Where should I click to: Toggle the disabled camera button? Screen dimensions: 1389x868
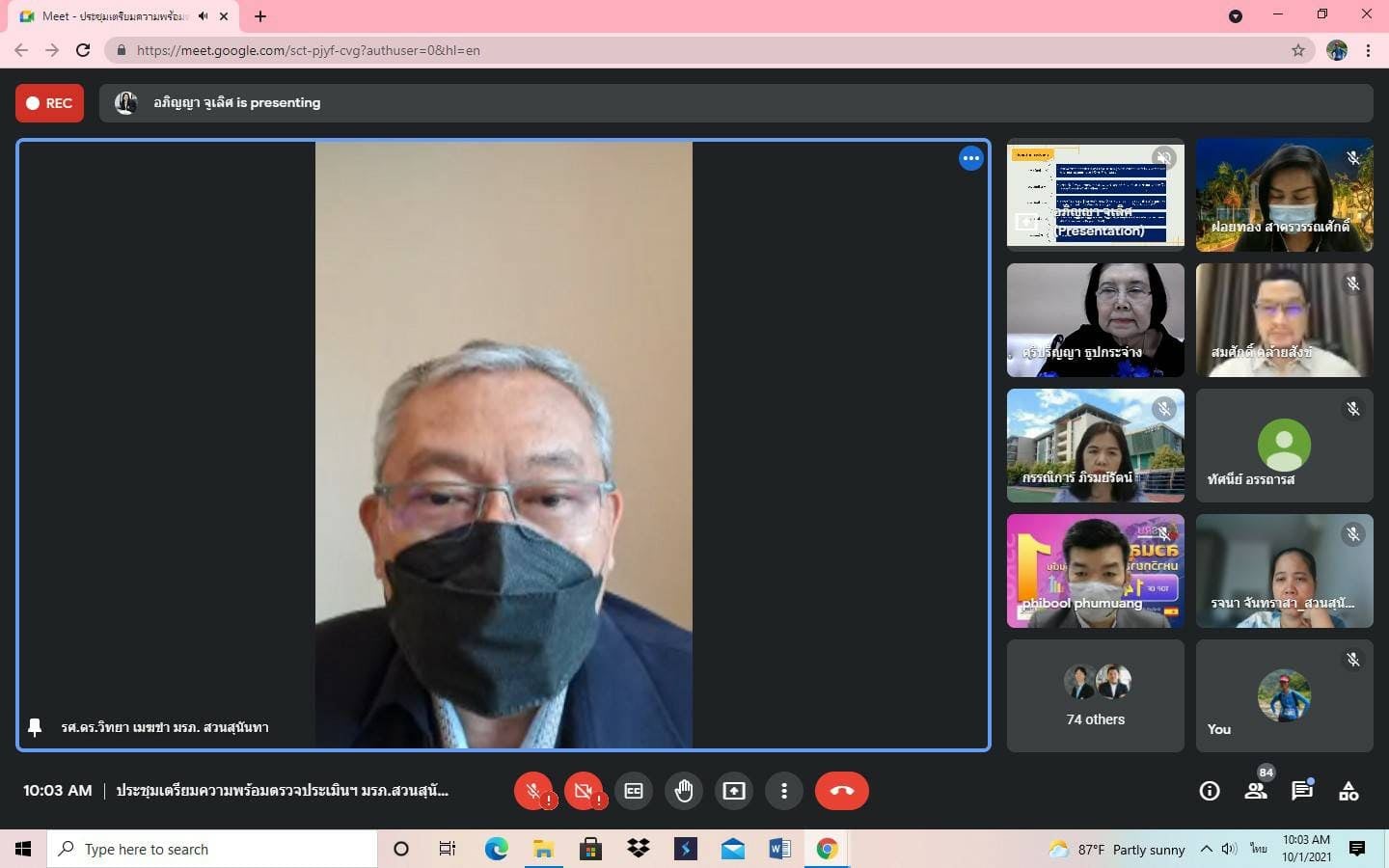(x=584, y=791)
